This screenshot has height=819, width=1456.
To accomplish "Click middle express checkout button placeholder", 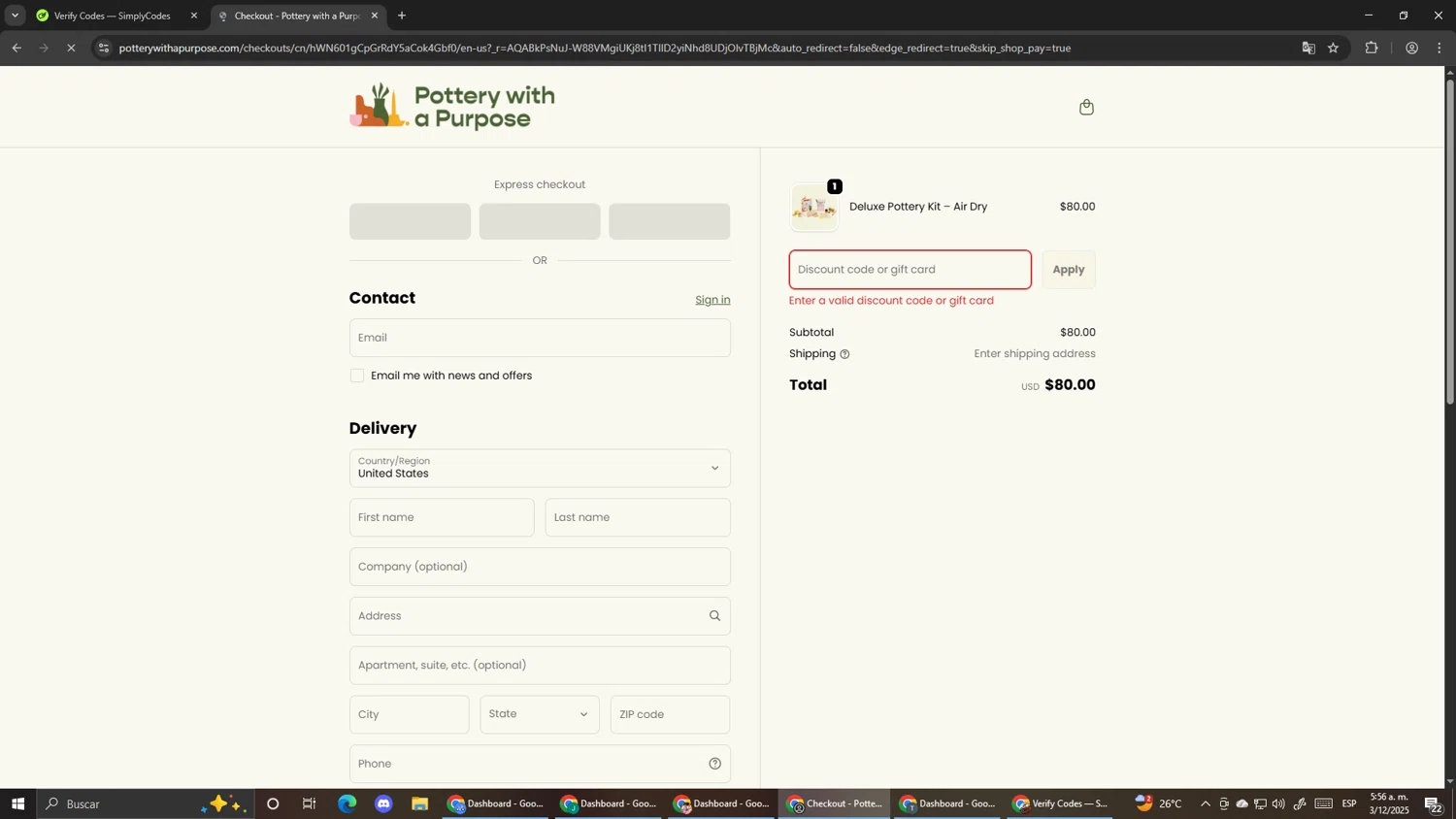I will point(540,221).
